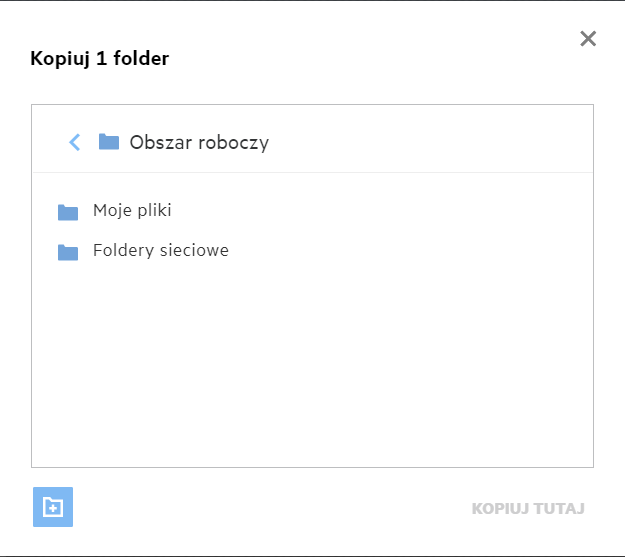This screenshot has height=557, width=625.
Task: Click blank space right of Moje pliki
Action: (x=400, y=211)
